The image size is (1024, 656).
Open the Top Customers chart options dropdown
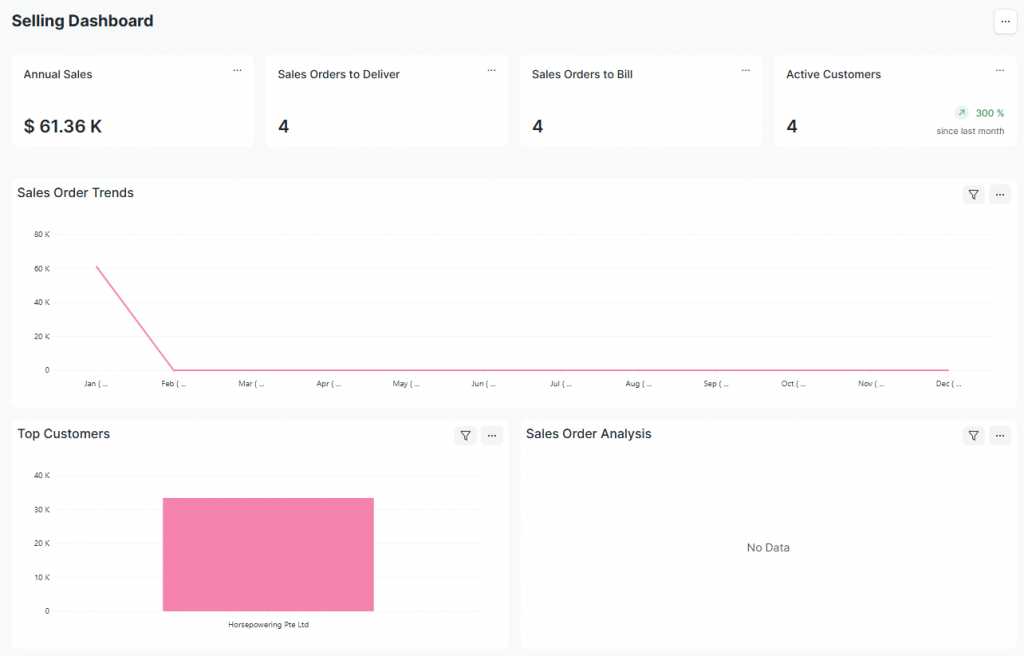(x=491, y=435)
